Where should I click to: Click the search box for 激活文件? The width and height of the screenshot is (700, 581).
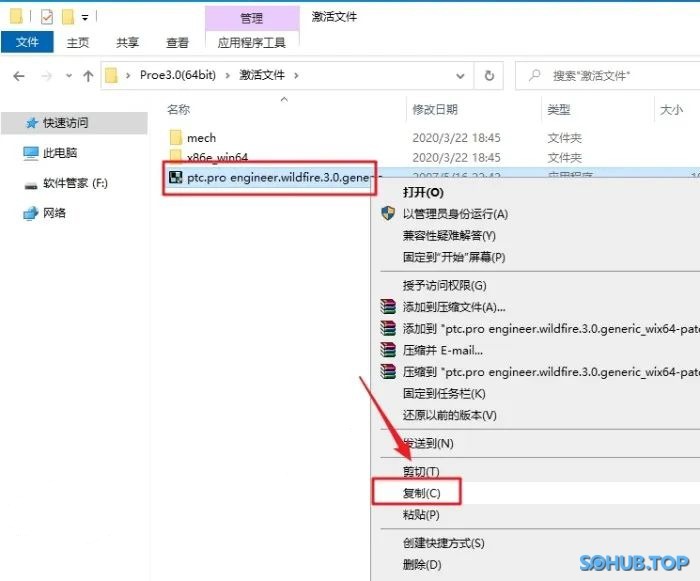tap(607, 75)
